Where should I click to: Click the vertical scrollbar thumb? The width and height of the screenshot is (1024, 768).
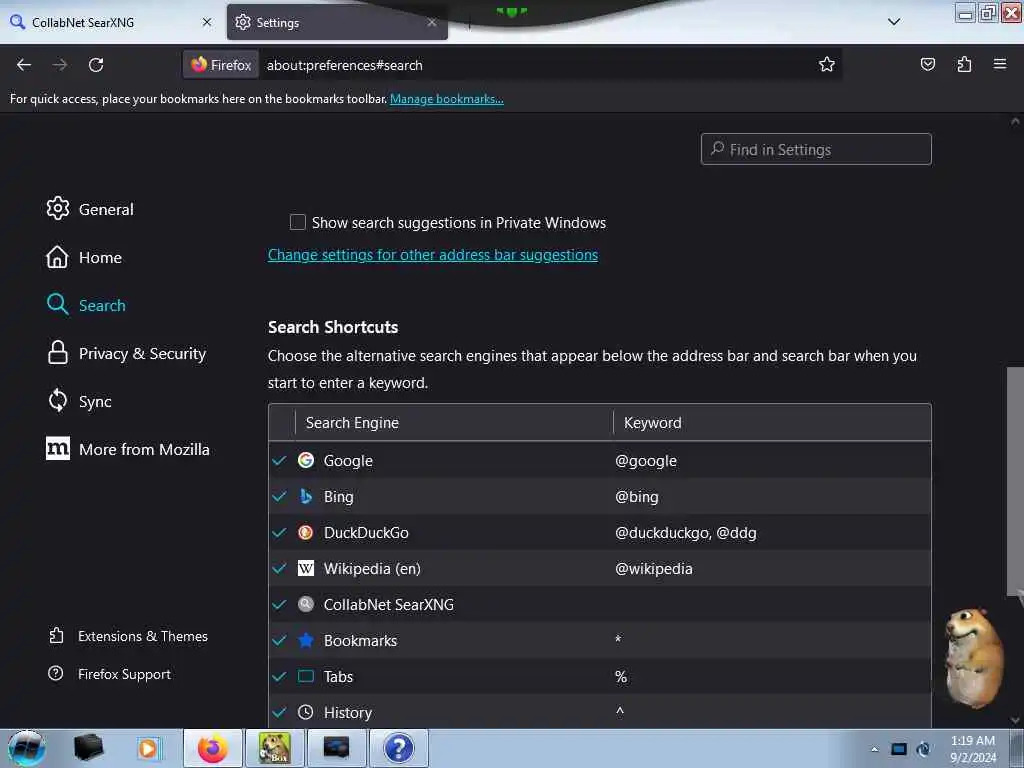point(1015,480)
